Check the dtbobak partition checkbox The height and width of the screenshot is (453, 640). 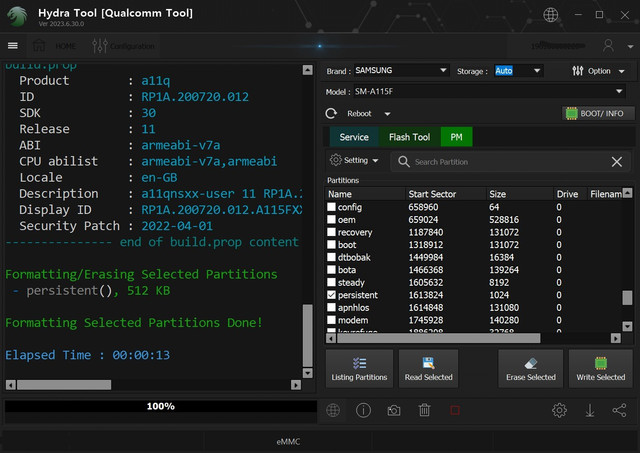(331, 257)
